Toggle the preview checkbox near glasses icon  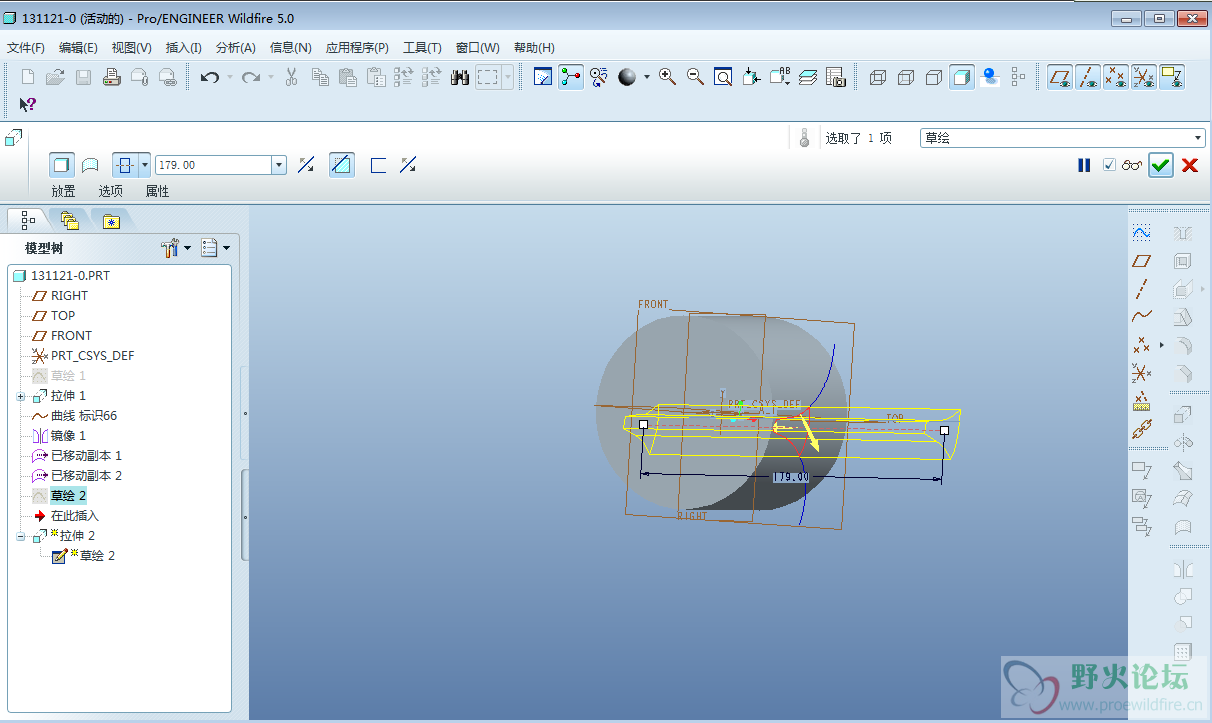click(x=1109, y=165)
